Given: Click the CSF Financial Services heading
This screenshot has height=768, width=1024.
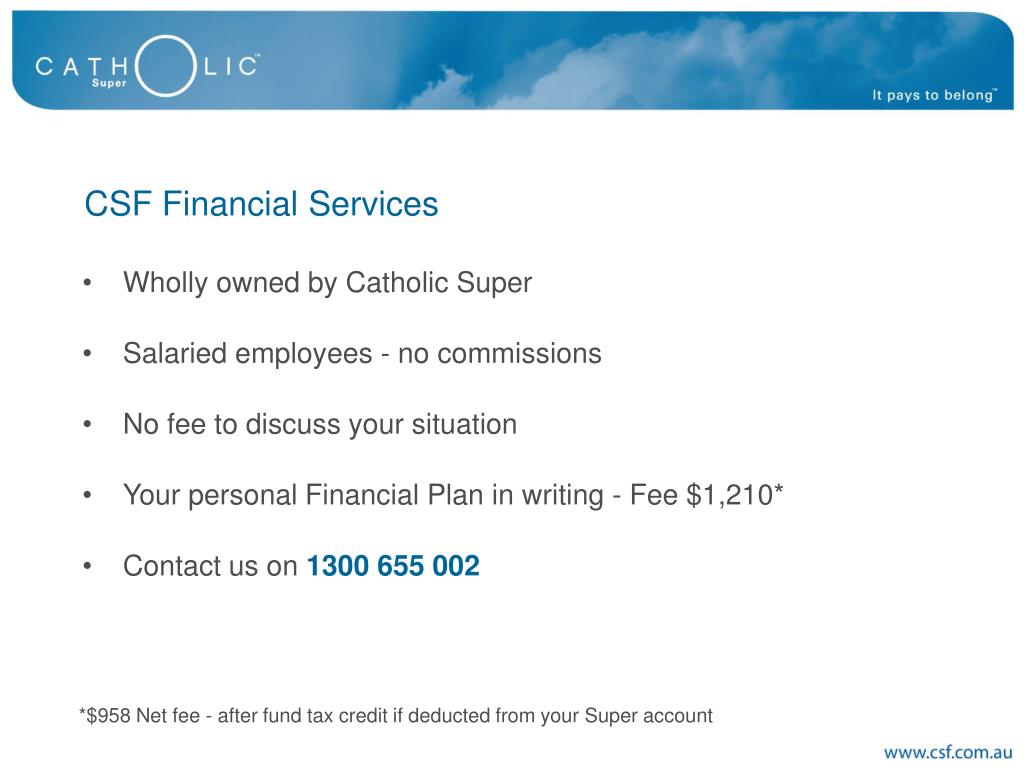Looking at the screenshot, I should 261,204.
